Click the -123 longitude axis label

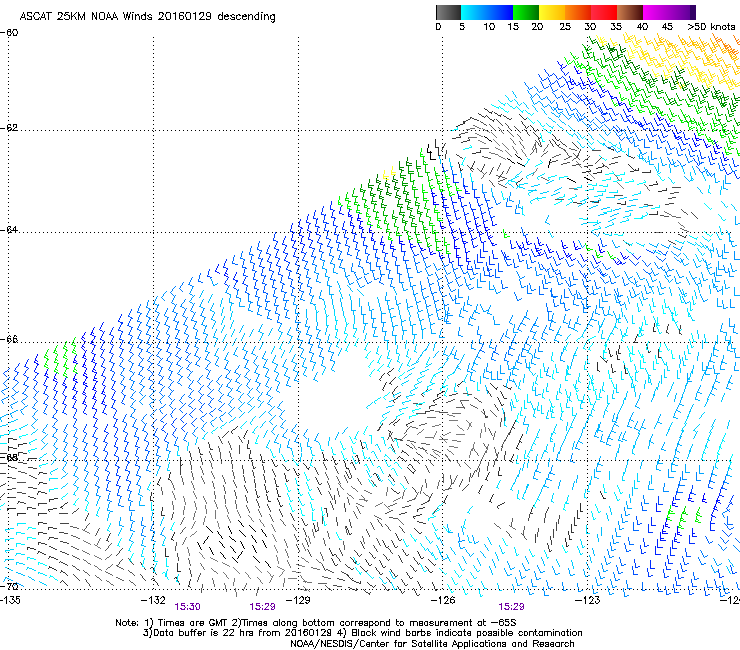click(587, 600)
